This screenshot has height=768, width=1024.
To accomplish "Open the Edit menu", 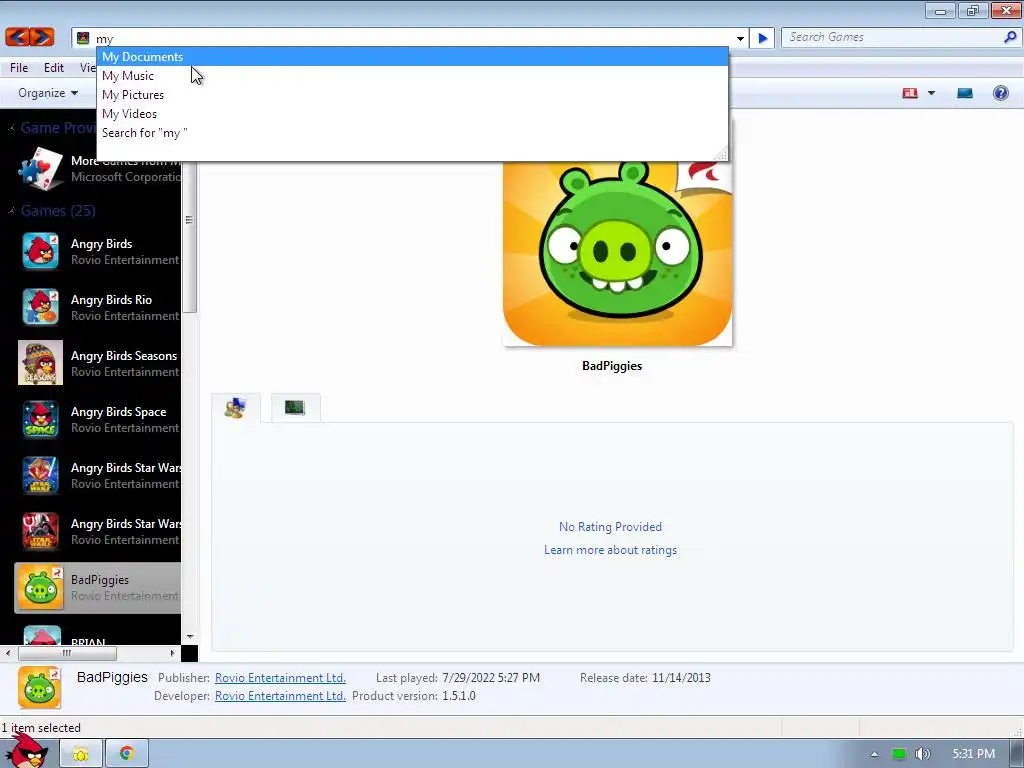I will pyautogui.click(x=54, y=67).
